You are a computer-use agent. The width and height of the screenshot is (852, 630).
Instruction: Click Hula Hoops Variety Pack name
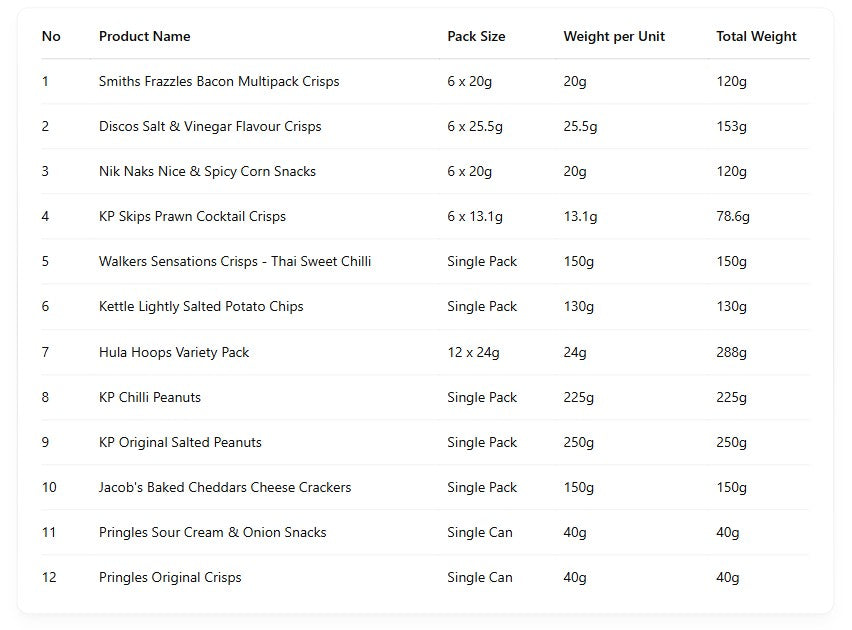click(174, 352)
